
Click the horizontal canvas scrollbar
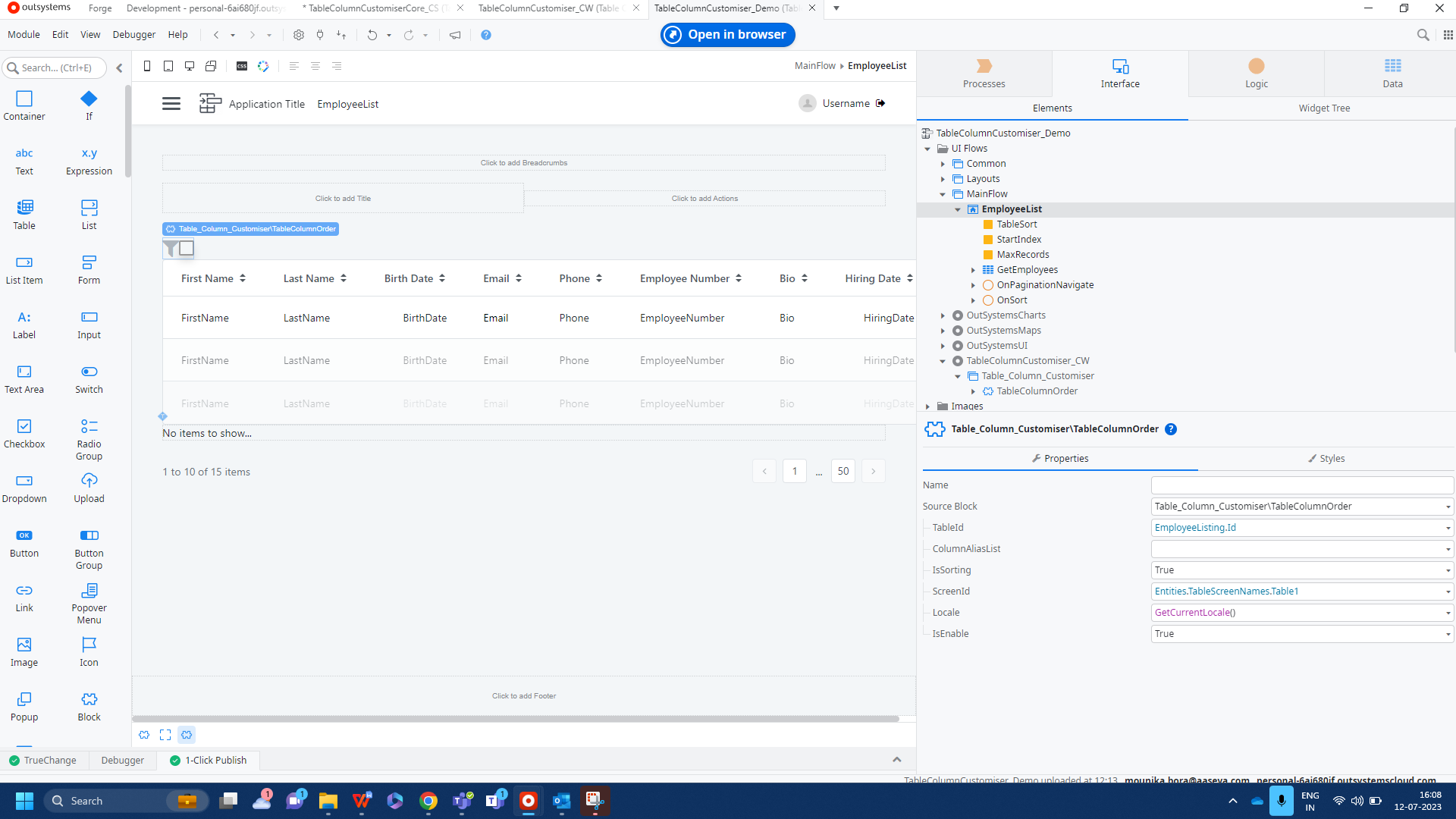[x=516, y=718]
